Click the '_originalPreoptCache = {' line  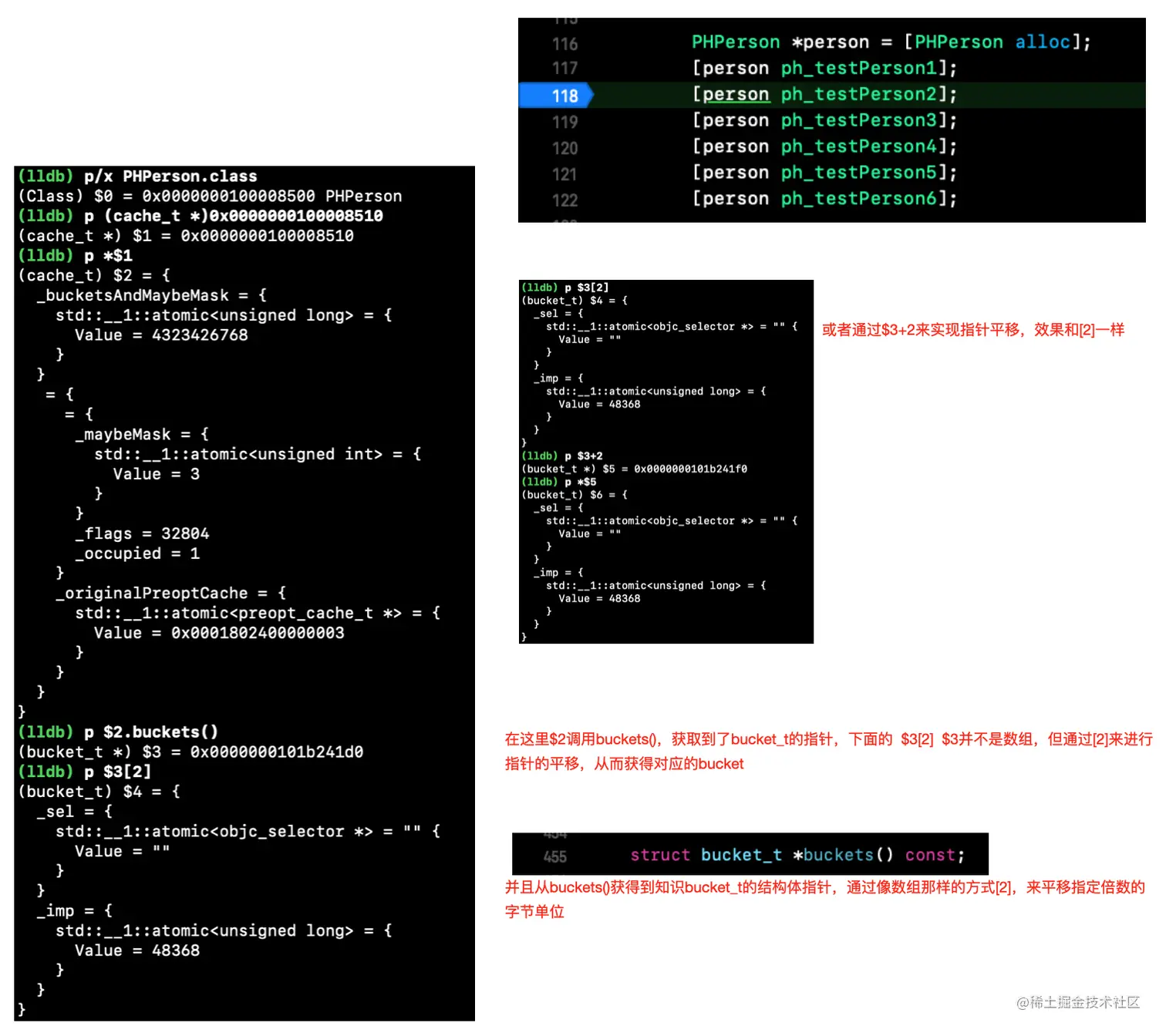(170, 593)
